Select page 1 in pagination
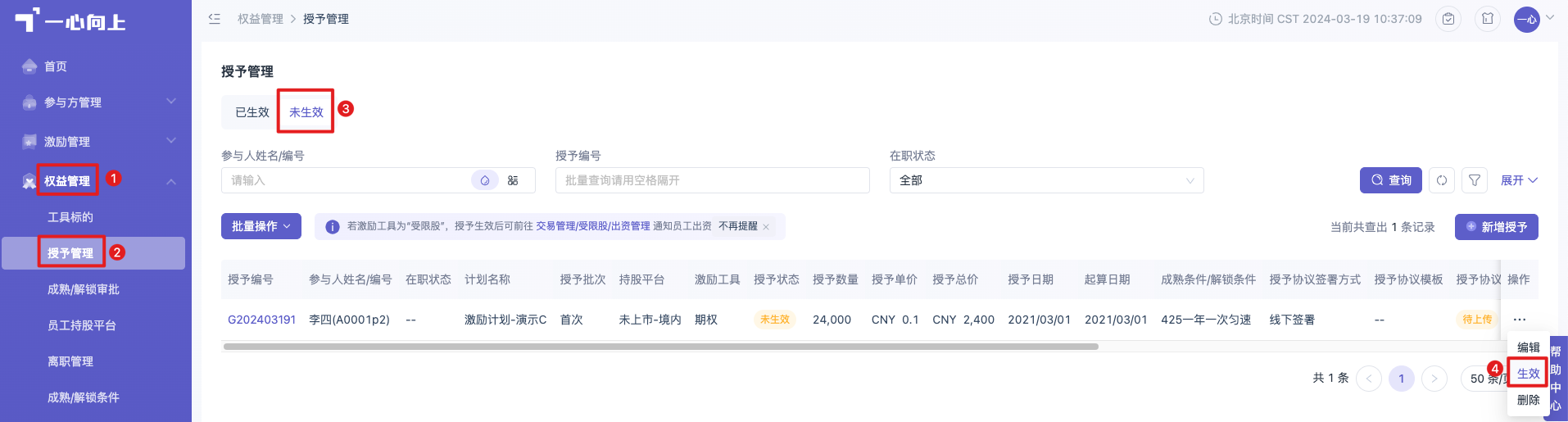Image resolution: width=1568 pixels, height=422 pixels. point(1402,379)
